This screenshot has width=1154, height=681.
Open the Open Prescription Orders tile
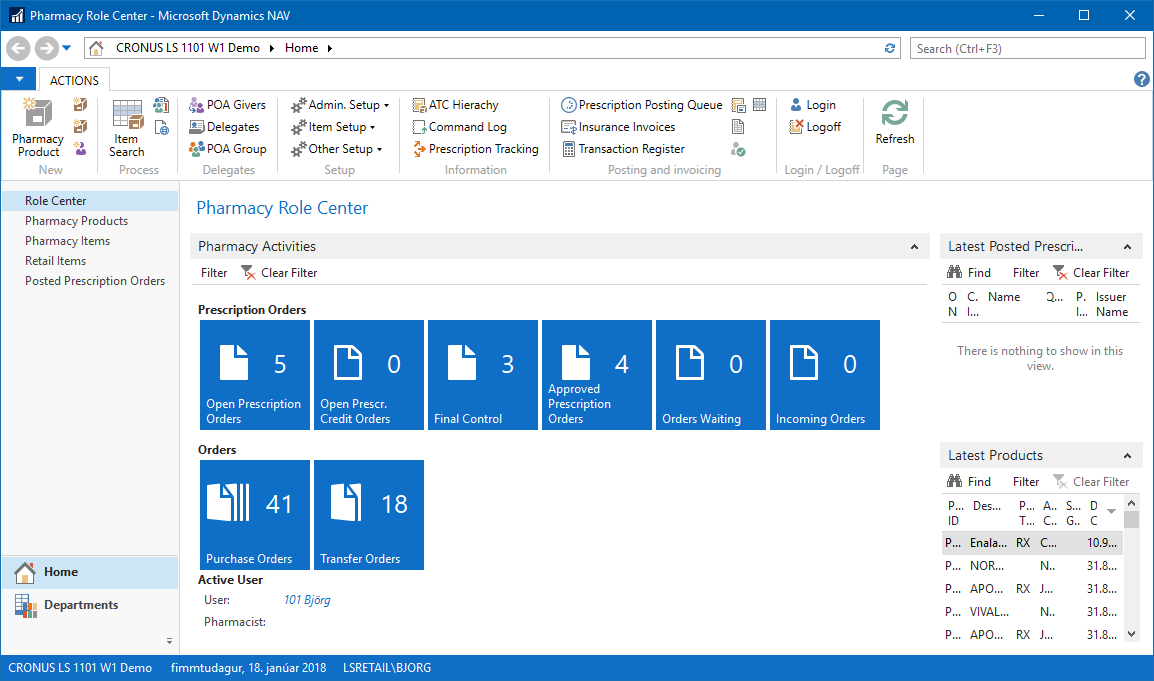pos(254,375)
